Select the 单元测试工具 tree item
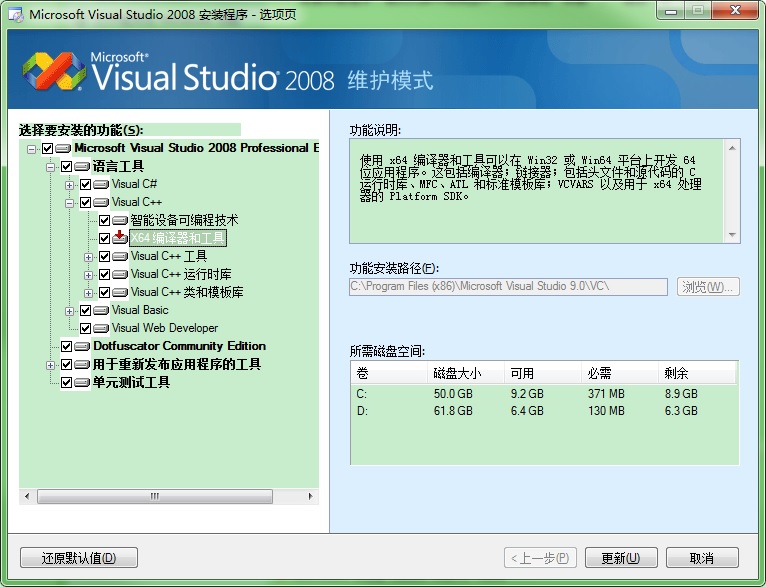 131,382
